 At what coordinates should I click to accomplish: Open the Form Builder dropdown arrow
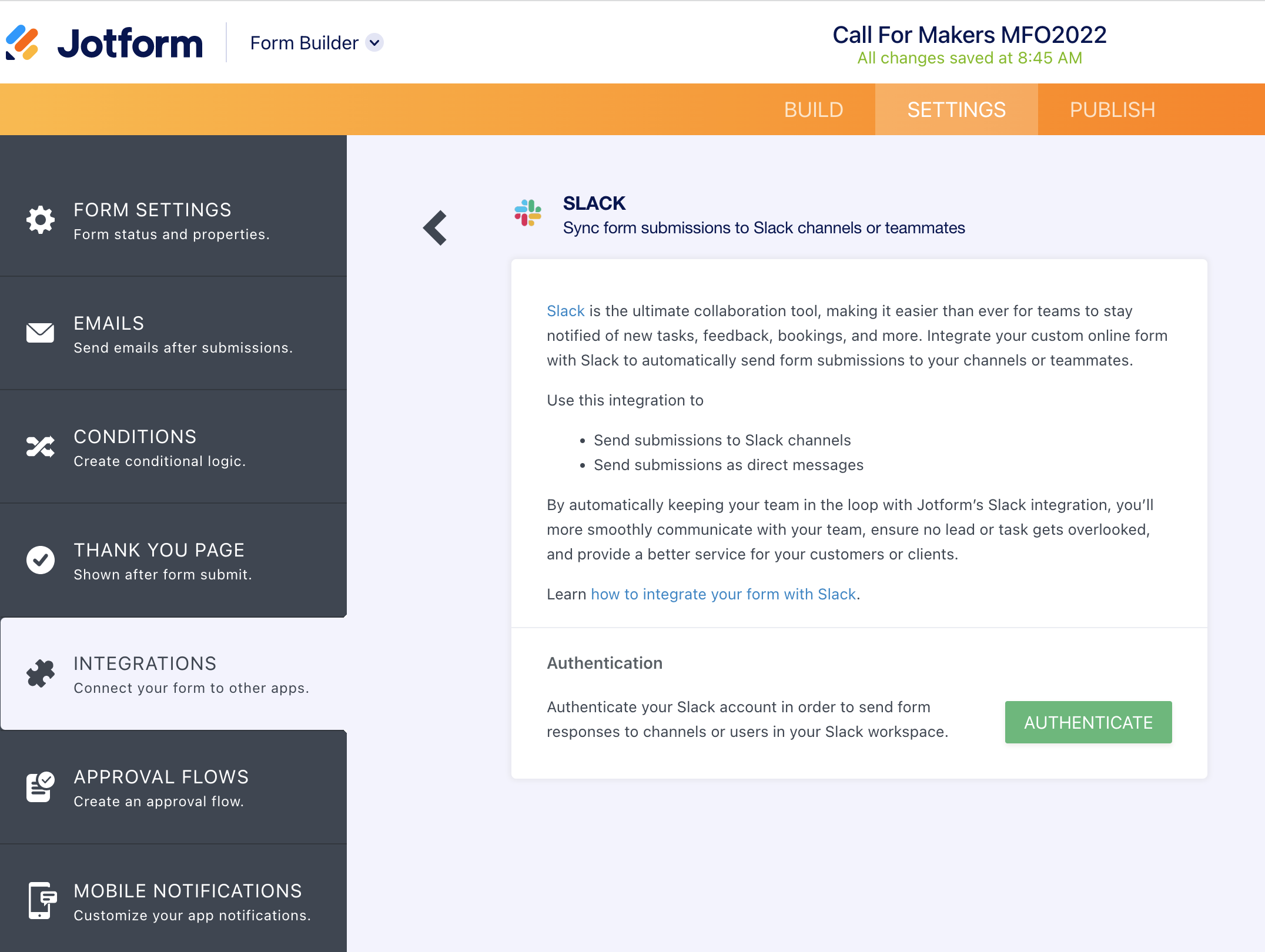click(x=374, y=43)
